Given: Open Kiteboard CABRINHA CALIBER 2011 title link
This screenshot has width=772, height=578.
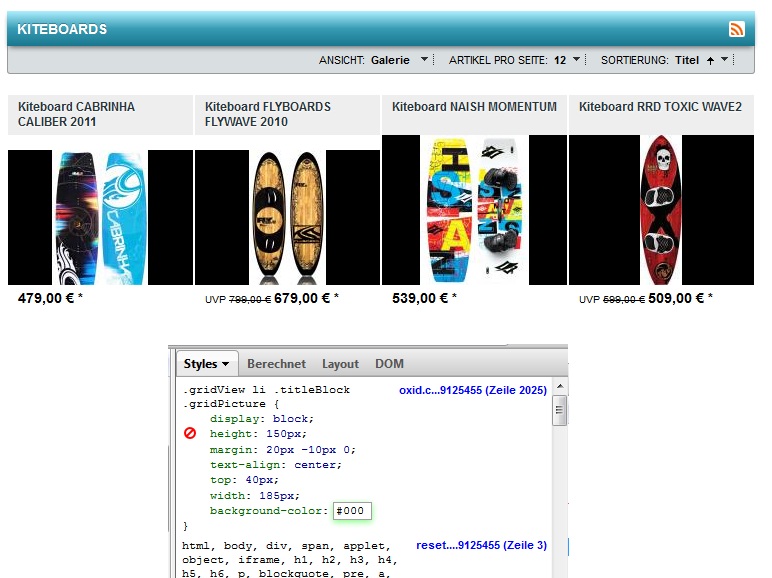Looking at the screenshot, I should (x=76, y=114).
